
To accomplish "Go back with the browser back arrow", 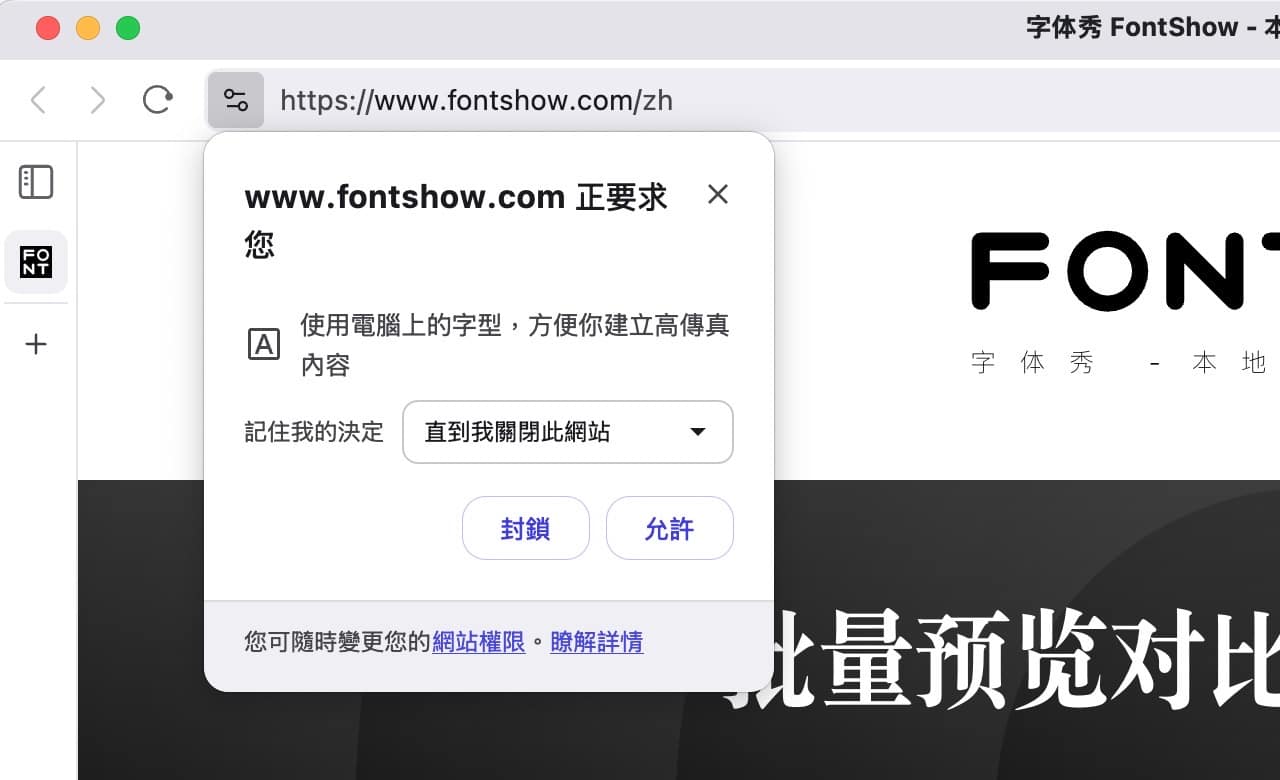I will point(38,100).
